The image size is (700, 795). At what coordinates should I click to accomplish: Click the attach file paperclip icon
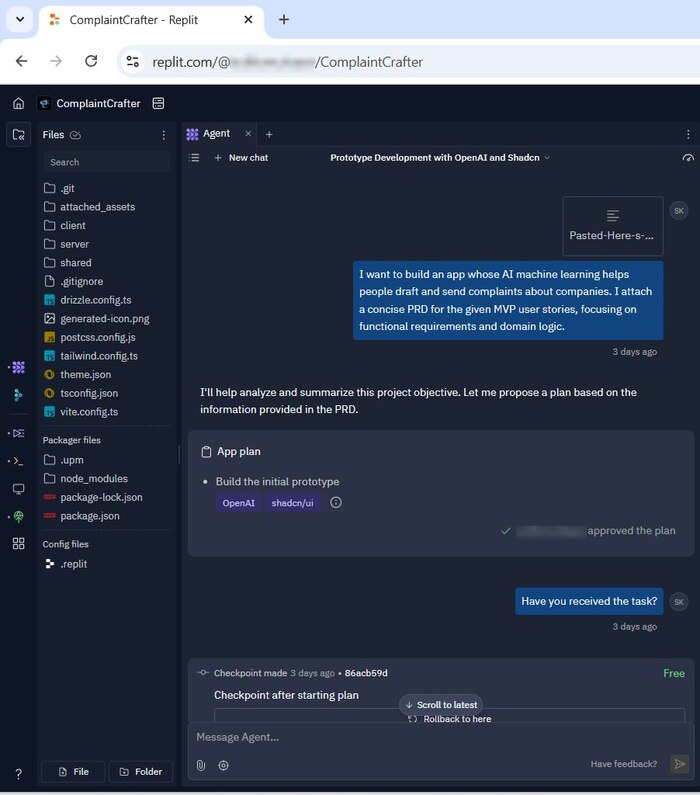coord(200,765)
